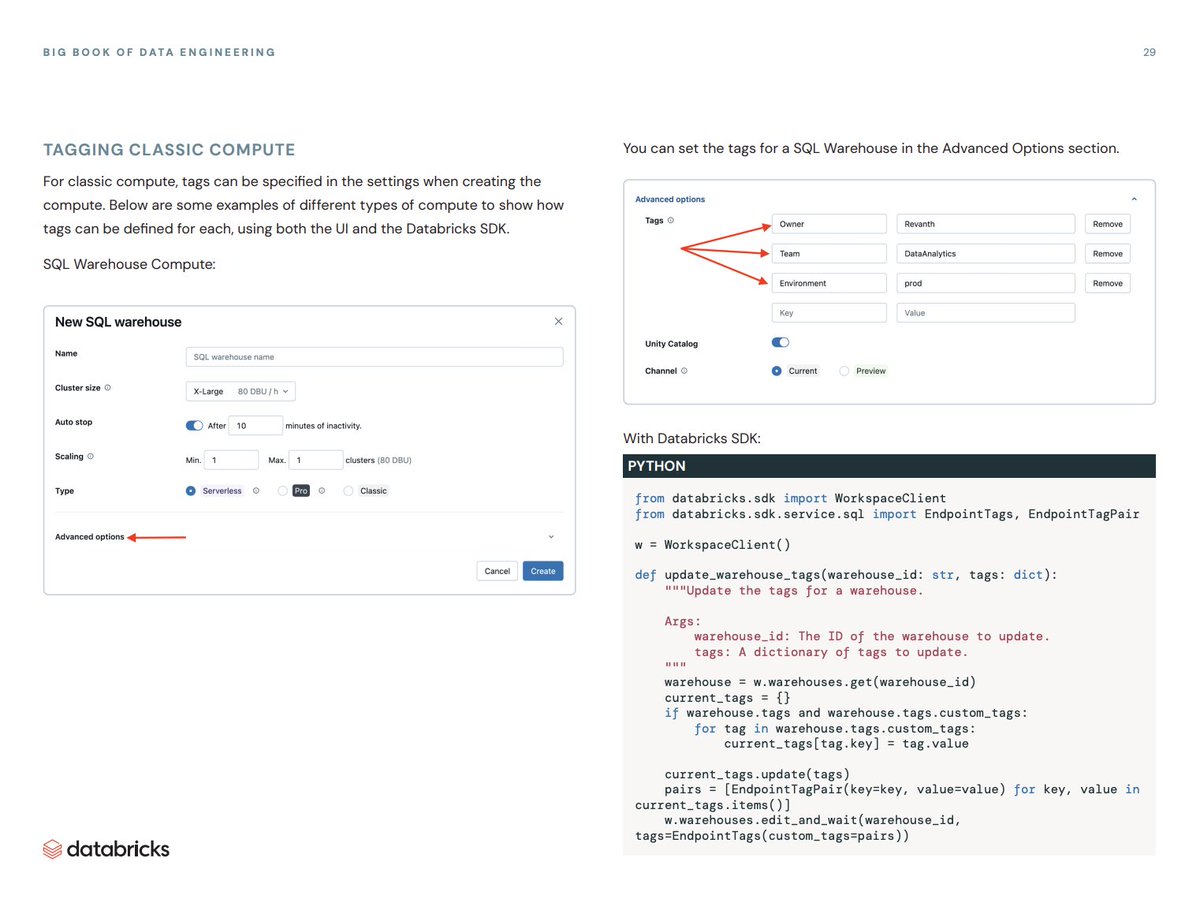This screenshot has width=1200, height=899.
Task: Expand Advanced options in the warehouse dialog
Action: 88,536
